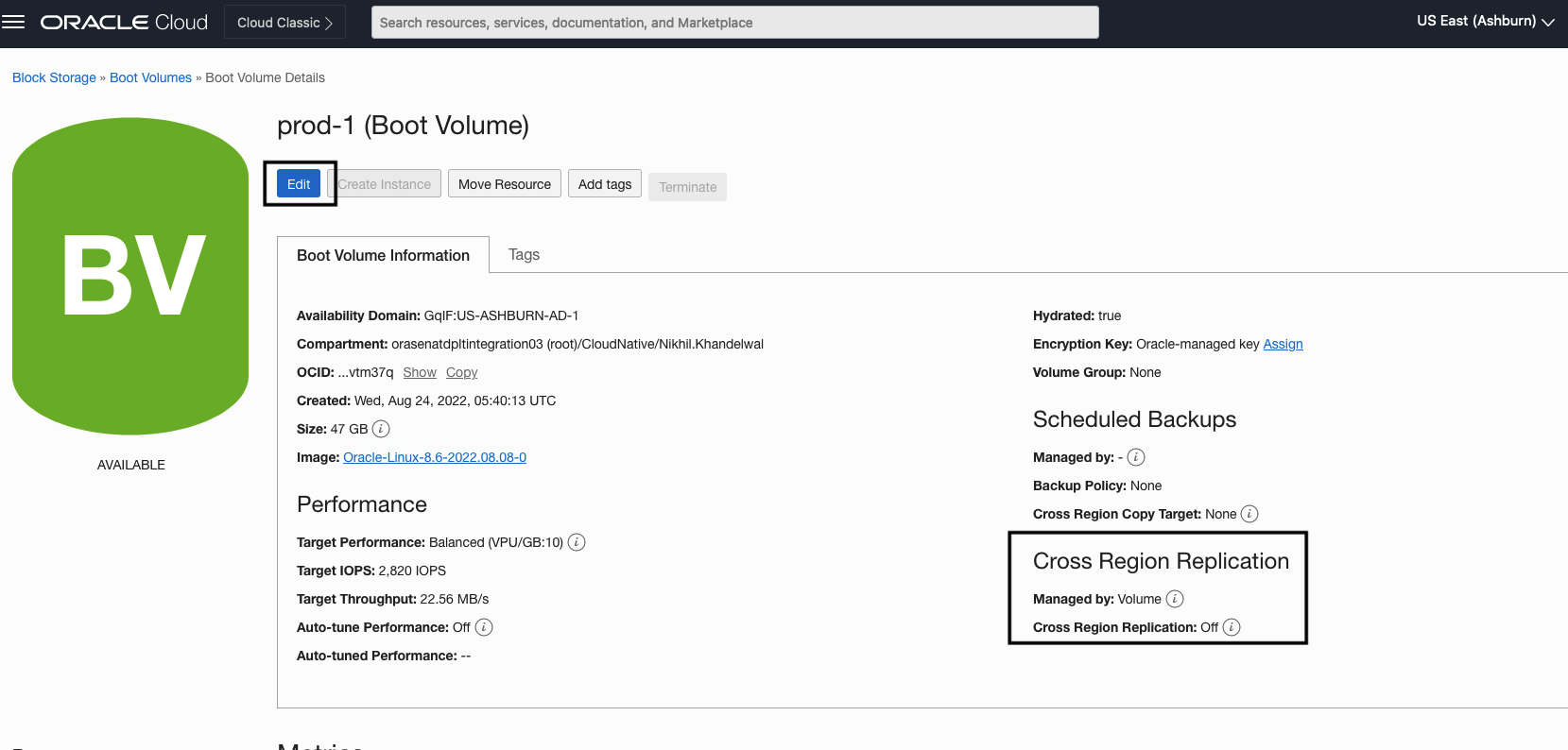Click info icon beside Cross Region Copy Target
Screen dimensions: 1568x750
click(x=1249, y=514)
